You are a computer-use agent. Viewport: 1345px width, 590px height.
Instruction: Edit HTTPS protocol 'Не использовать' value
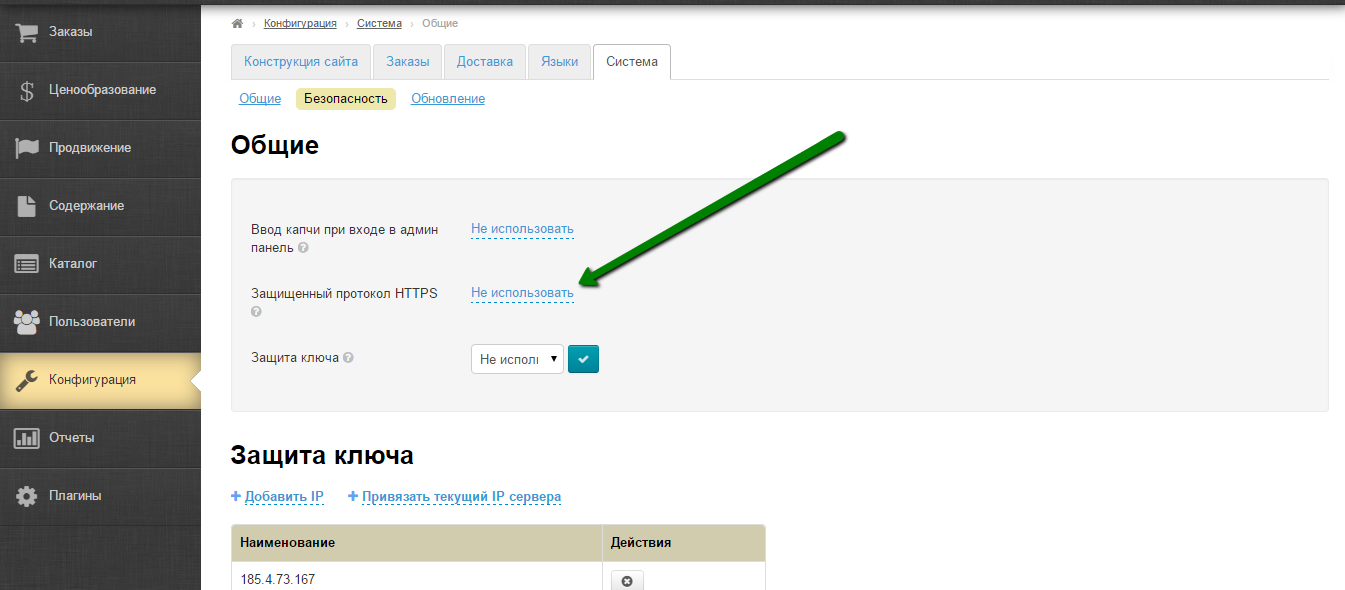pos(522,293)
